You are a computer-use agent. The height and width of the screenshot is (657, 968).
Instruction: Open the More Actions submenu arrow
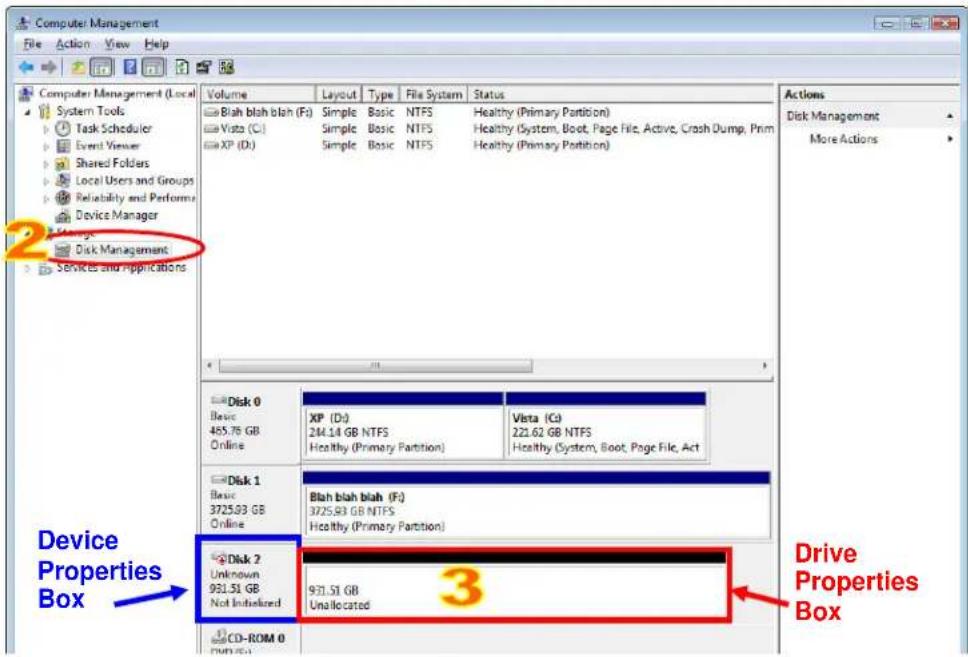(950, 139)
